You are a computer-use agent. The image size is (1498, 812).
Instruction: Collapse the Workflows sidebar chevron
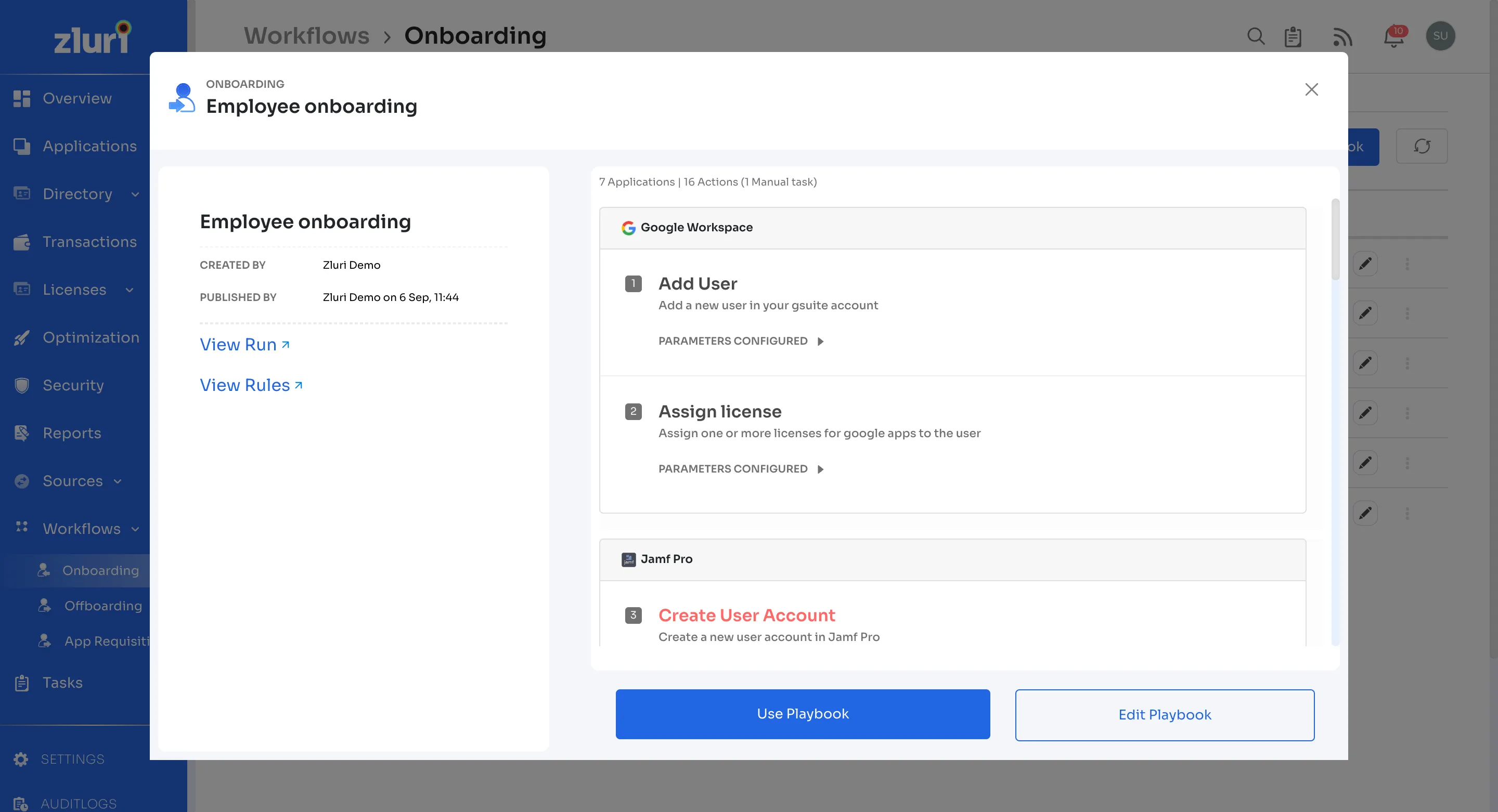[135, 529]
